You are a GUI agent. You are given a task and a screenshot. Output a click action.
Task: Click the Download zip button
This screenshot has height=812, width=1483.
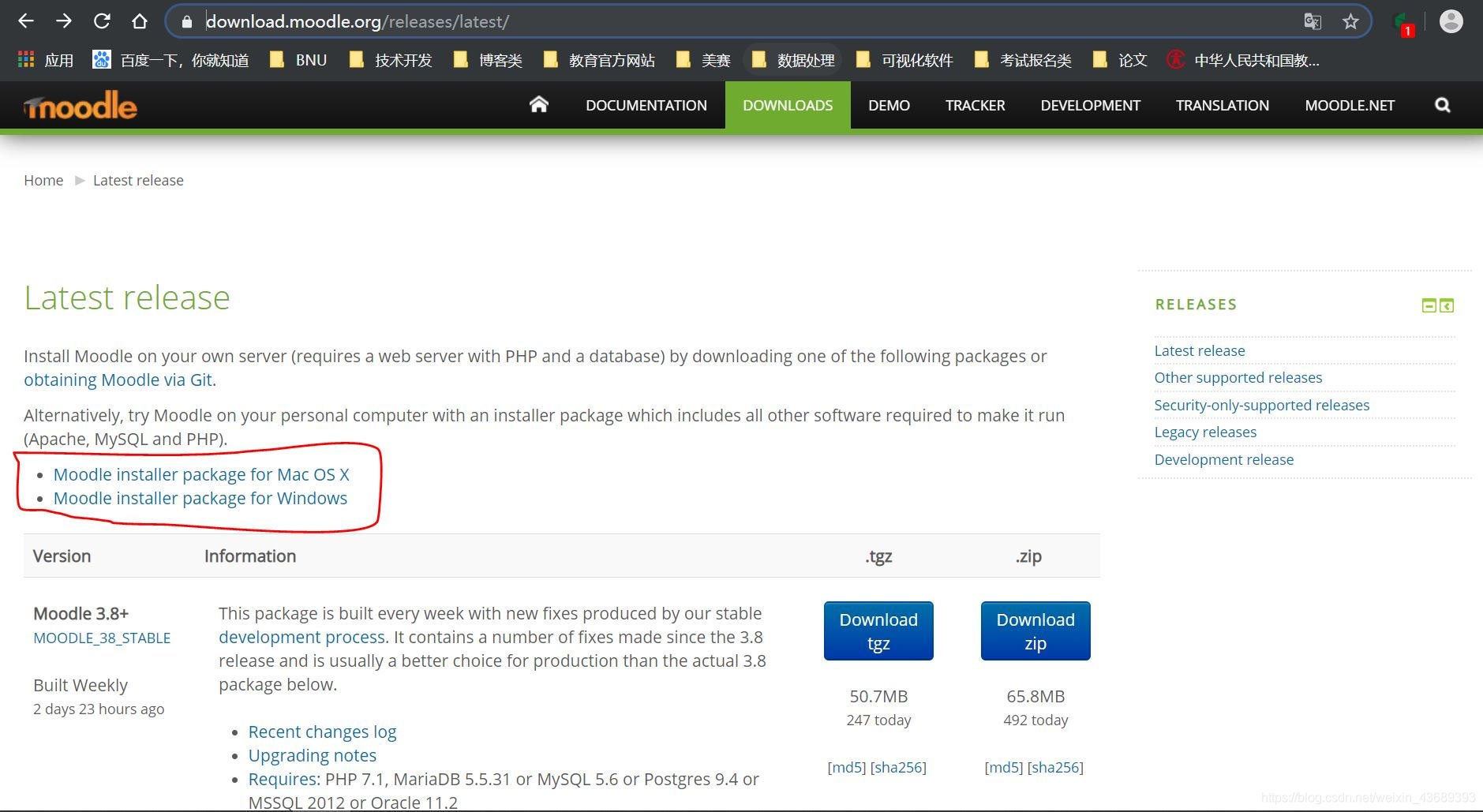1035,631
